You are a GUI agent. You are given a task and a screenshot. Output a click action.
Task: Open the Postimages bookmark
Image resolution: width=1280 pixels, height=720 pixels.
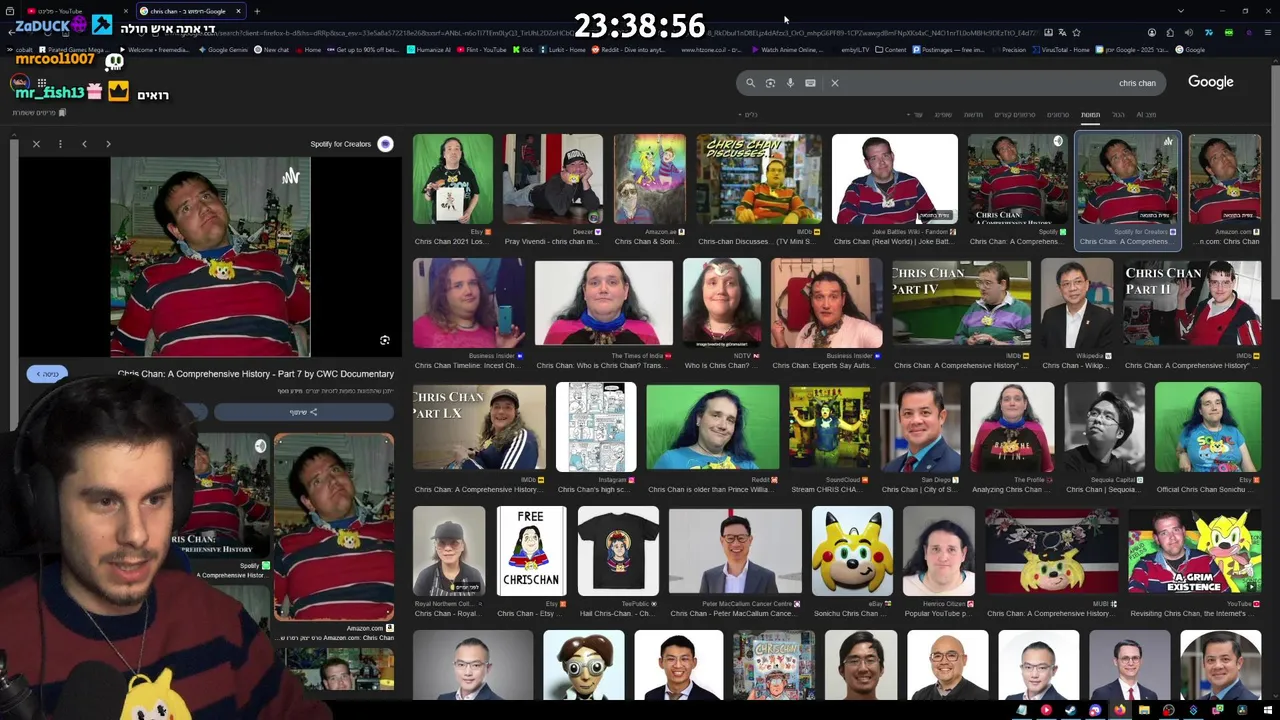pos(949,50)
